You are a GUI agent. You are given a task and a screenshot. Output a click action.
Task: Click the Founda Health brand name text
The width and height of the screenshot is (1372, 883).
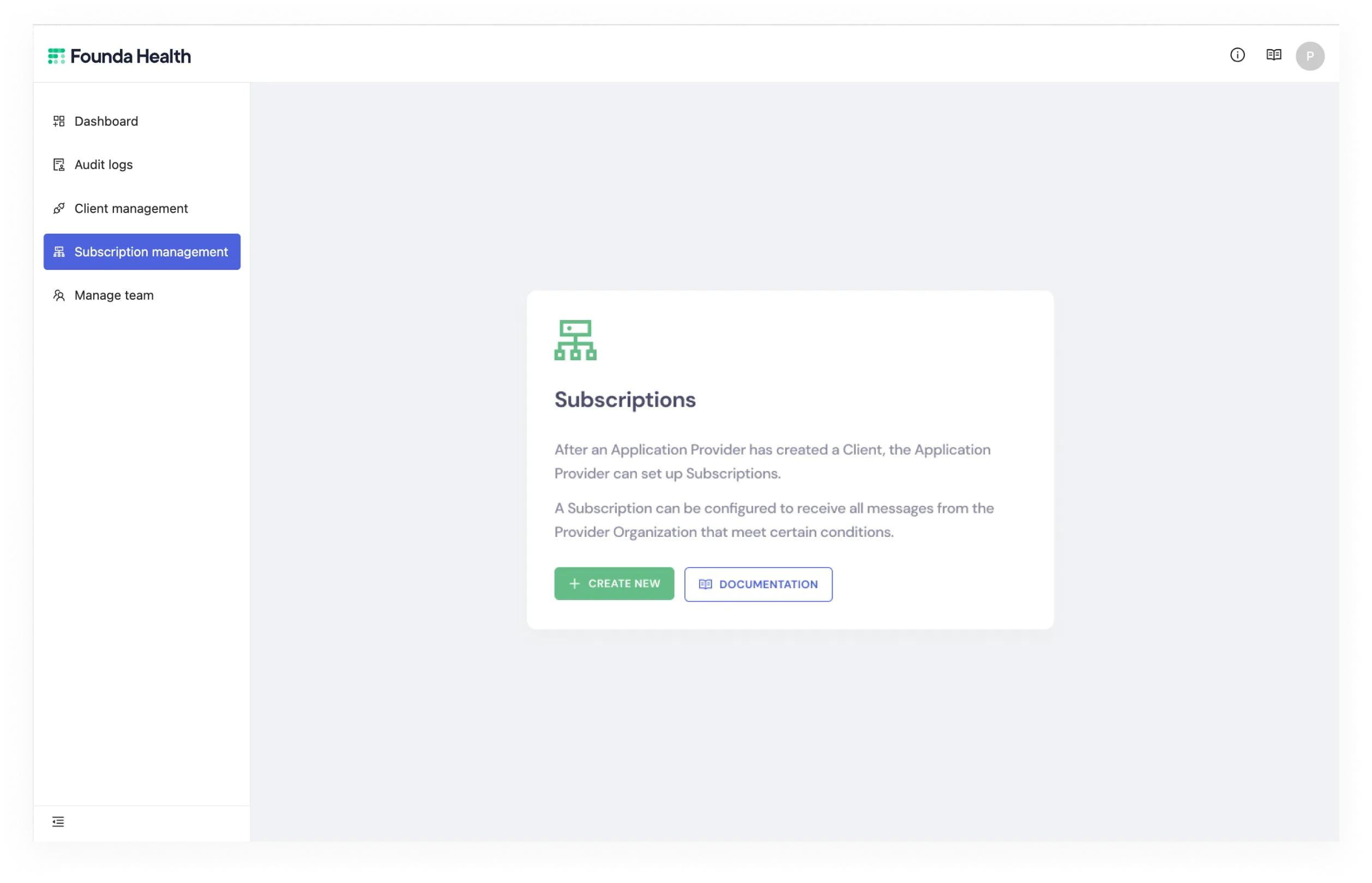(131, 56)
